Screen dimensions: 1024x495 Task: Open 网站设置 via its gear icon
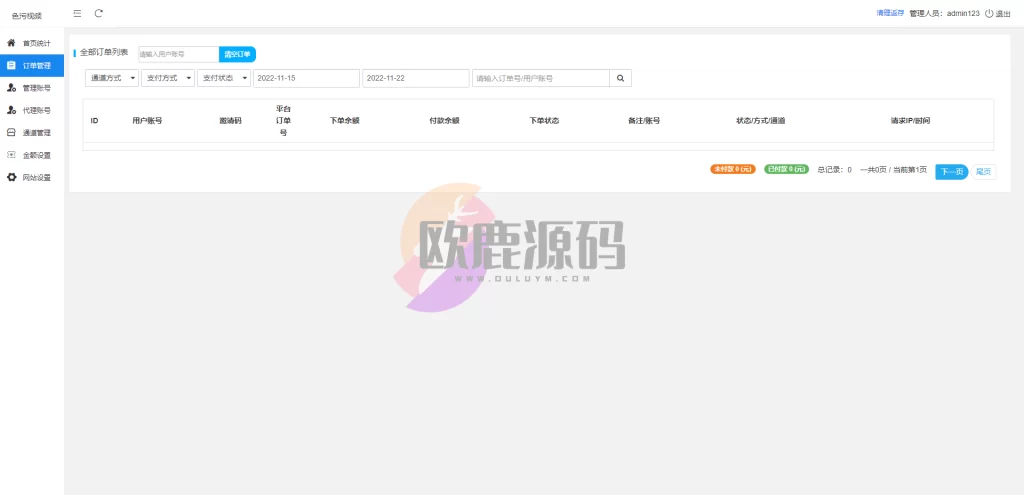pos(11,178)
